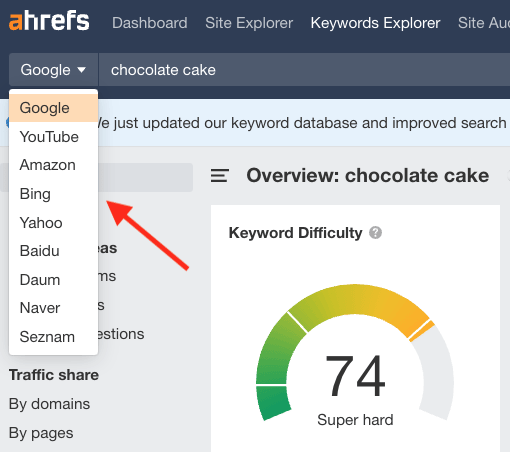510x452 pixels.
Task: Select Google in the engine list
Action: (x=54, y=108)
